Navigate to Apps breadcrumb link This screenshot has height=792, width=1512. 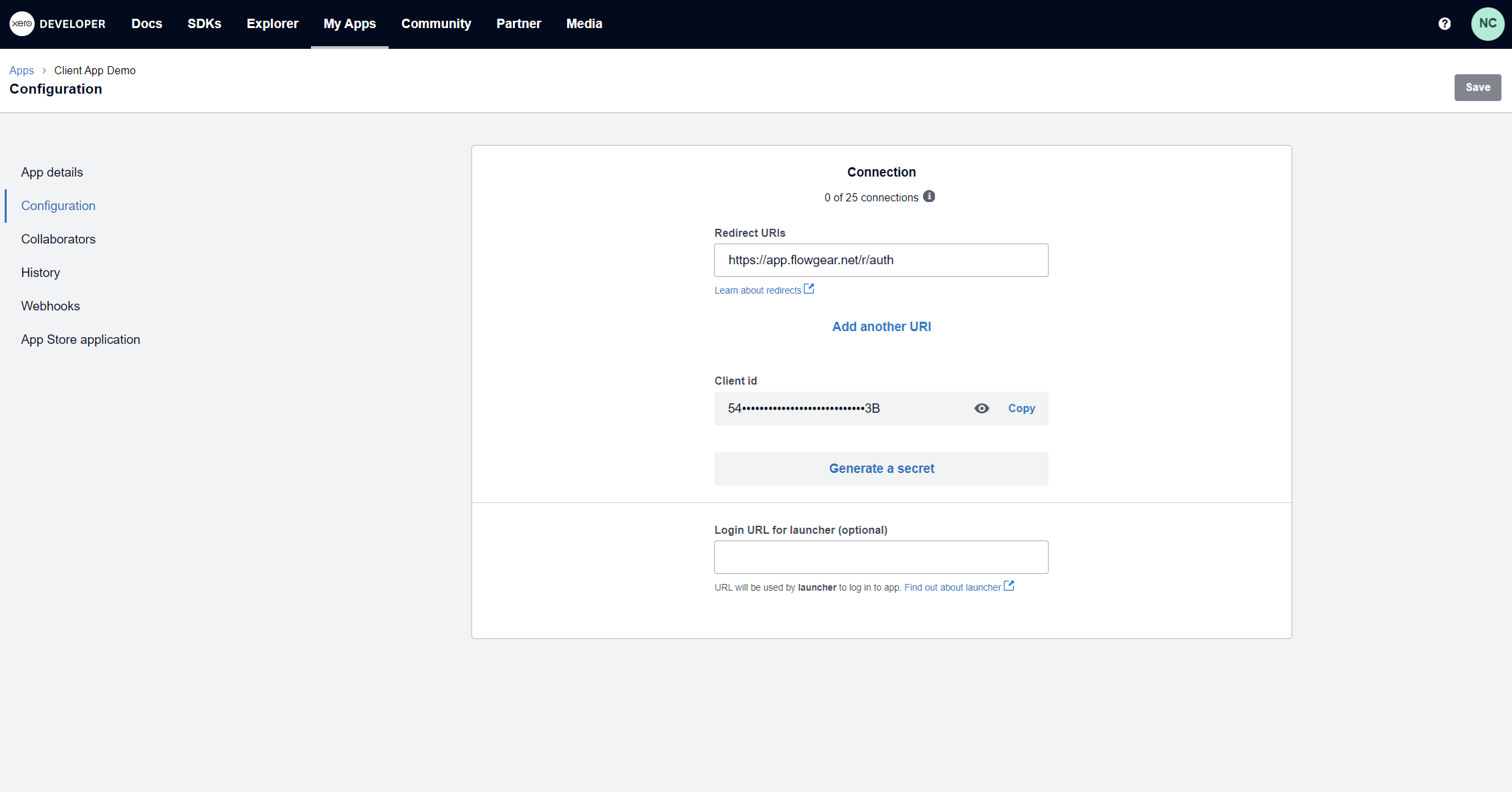21,70
